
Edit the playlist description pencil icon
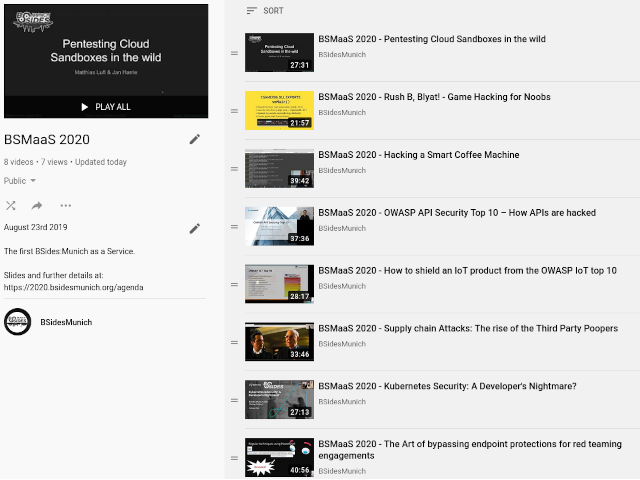click(x=195, y=229)
